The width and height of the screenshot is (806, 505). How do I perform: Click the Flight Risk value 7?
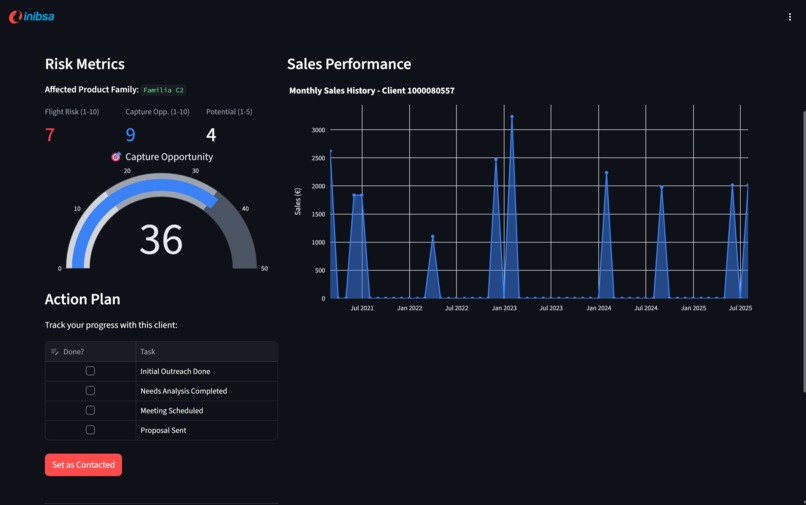coord(50,135)
